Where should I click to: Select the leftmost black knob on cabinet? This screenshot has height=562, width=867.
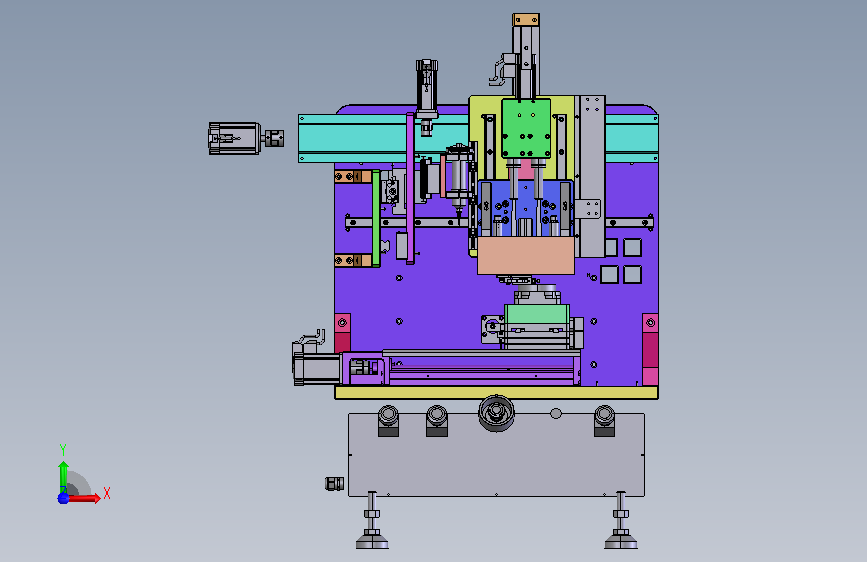[x=388, y=420]
